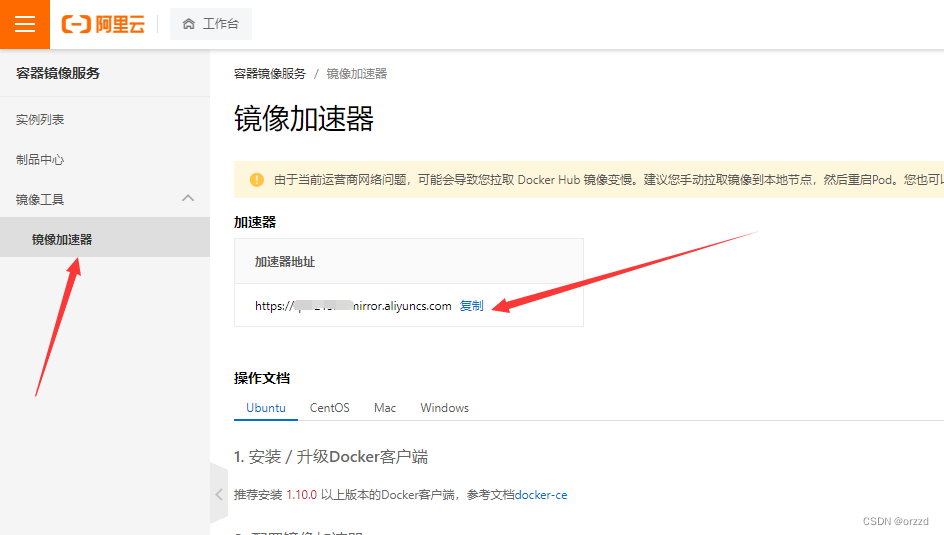Screen dimensions: 944x535
Task: Switch to the Ubuntu tab
Action: tap(266, 408)
